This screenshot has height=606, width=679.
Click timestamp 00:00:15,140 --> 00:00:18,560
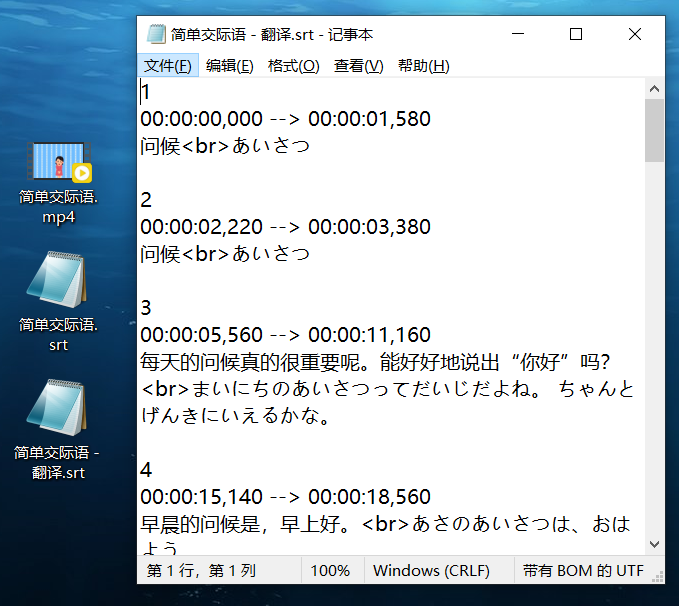[x=285, y=496]
